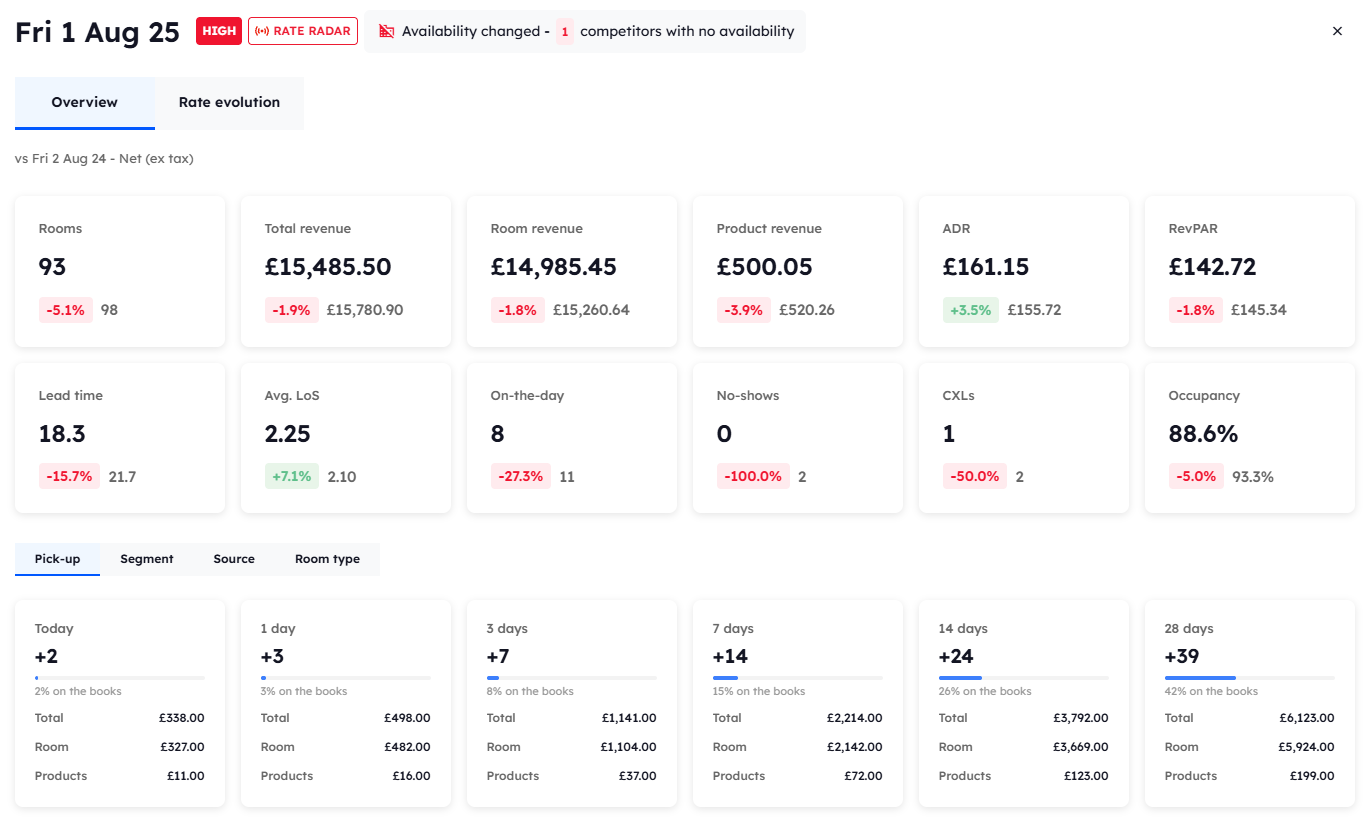Click the Availability changed alert banner
Image resolution: width=1372 pixels, height=824 pixels.
pyautogui.click(x=585, y=31)
